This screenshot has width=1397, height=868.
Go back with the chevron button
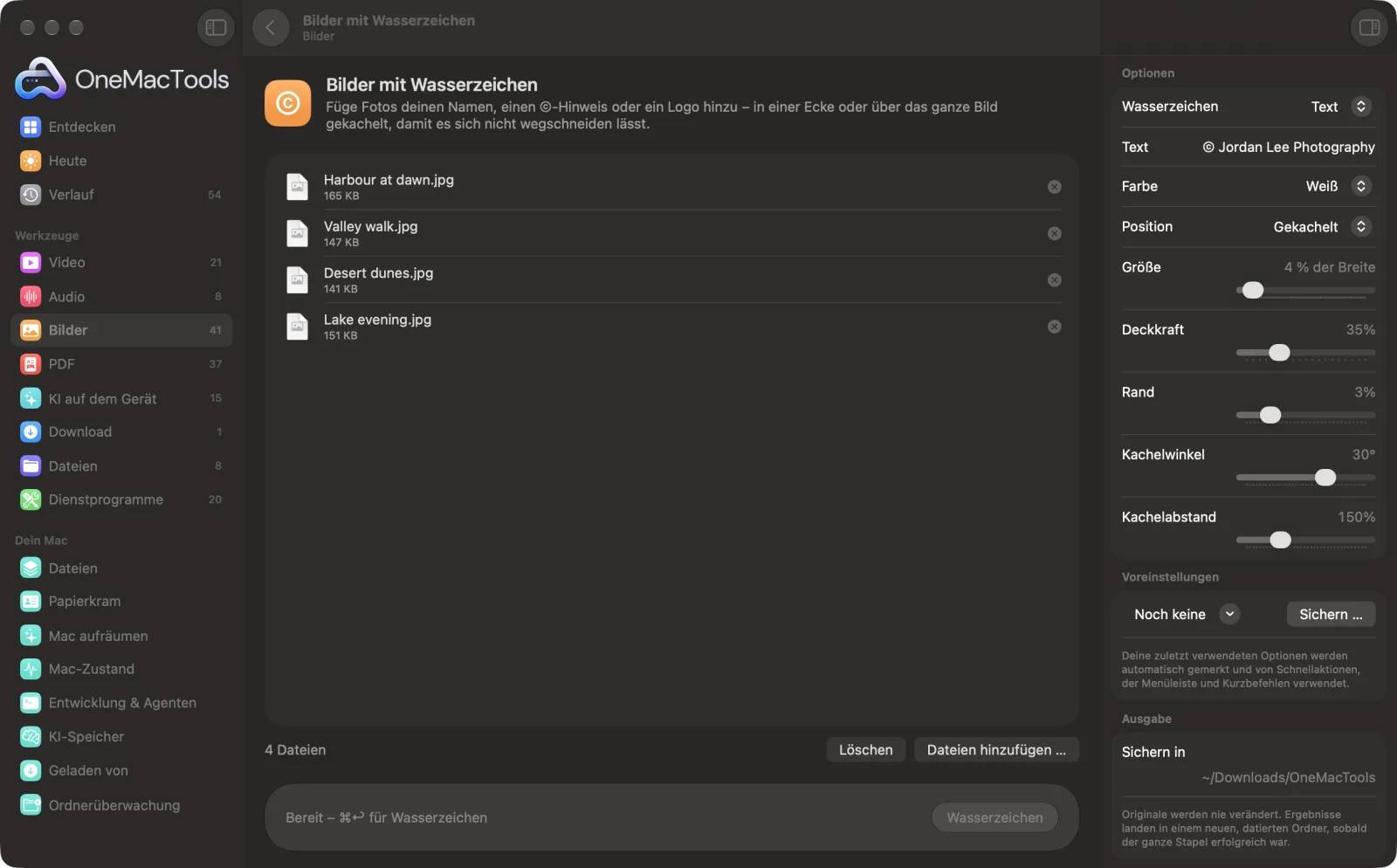pyautogui.click(x=271, y=27)
